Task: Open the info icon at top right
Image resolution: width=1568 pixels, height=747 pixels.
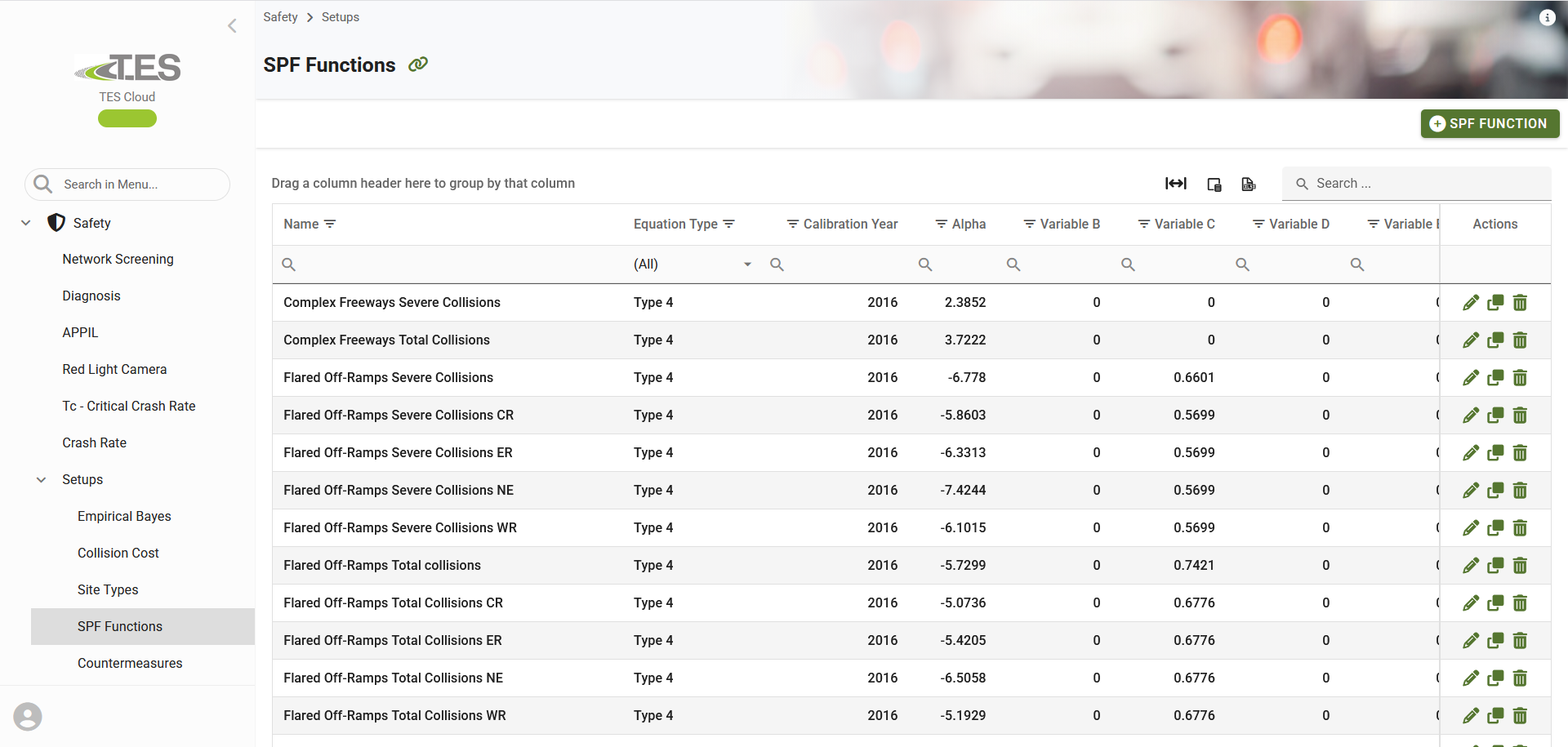Action: coord(1547,17)
